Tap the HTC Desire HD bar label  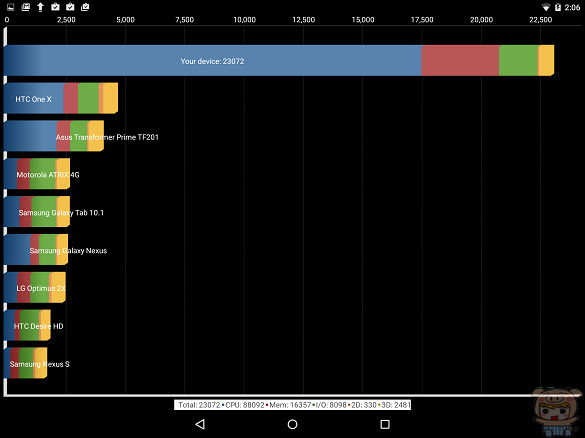click(38, 326)
